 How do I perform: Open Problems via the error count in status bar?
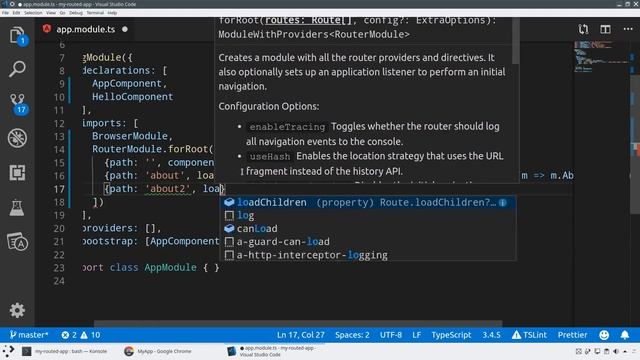[x=80, y=335]
